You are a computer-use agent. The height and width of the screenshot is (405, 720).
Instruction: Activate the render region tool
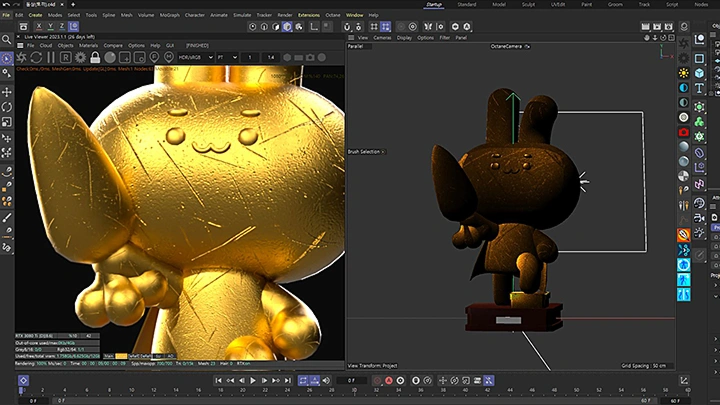[x=124, y=57]
